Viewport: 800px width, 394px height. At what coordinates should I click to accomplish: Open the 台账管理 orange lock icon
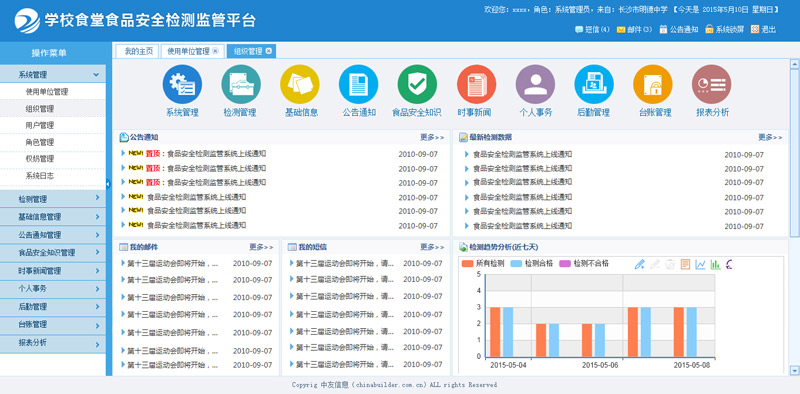653,84
